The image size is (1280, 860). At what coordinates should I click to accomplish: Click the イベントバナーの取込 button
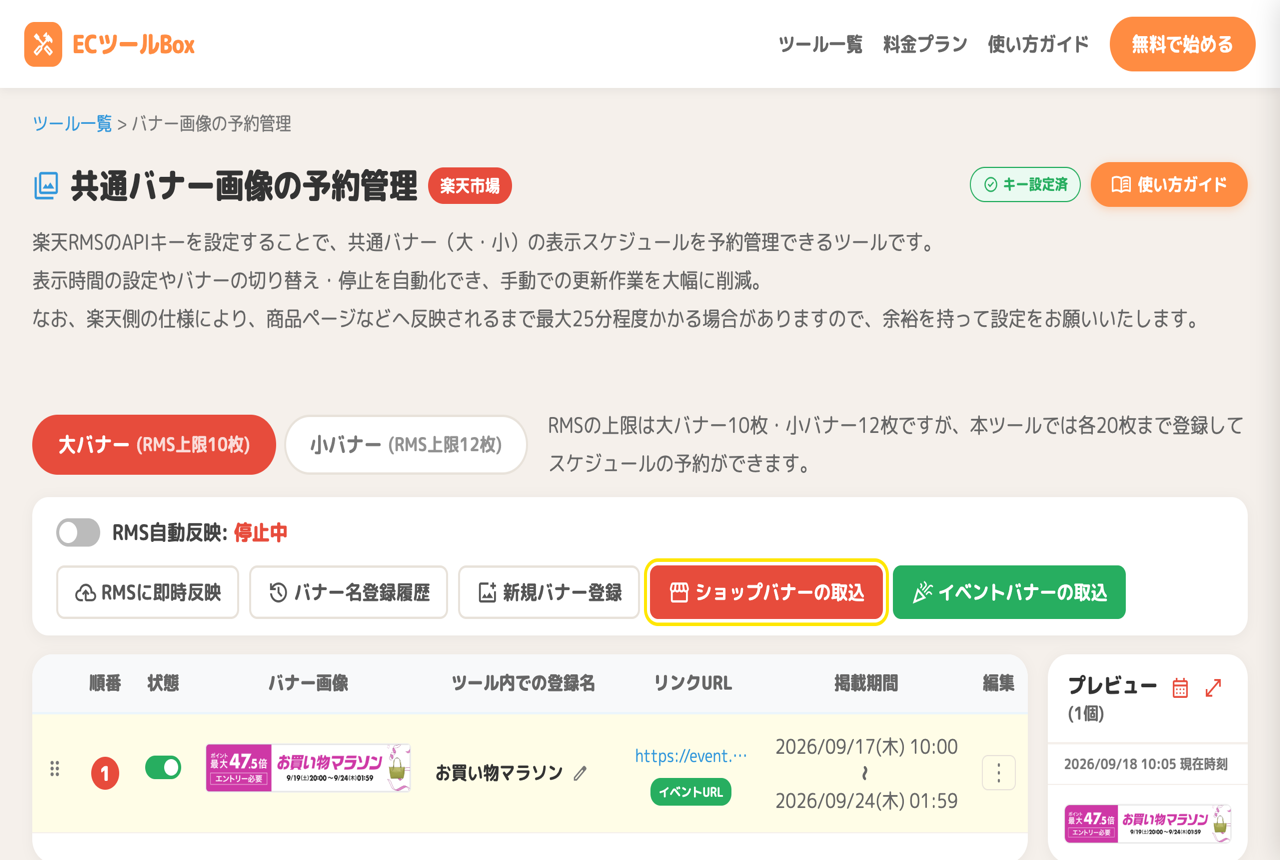[1009, 592]
